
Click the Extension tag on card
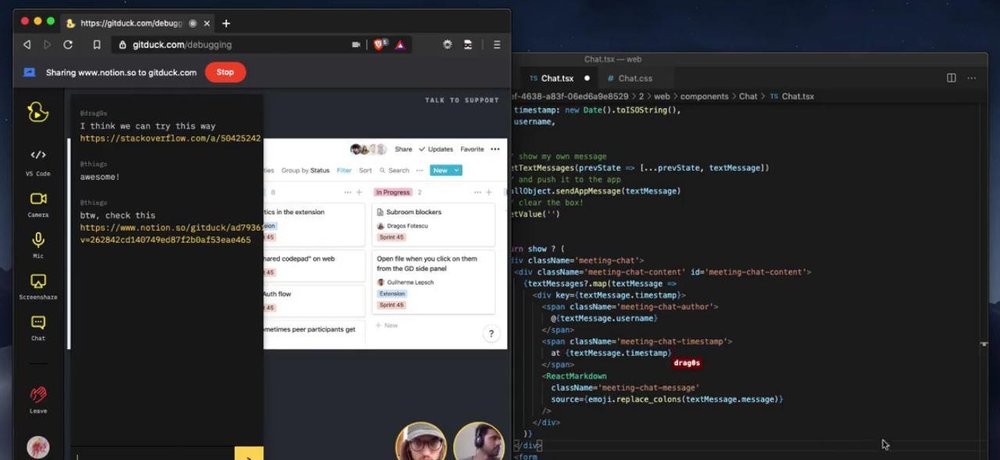[392, 293]
